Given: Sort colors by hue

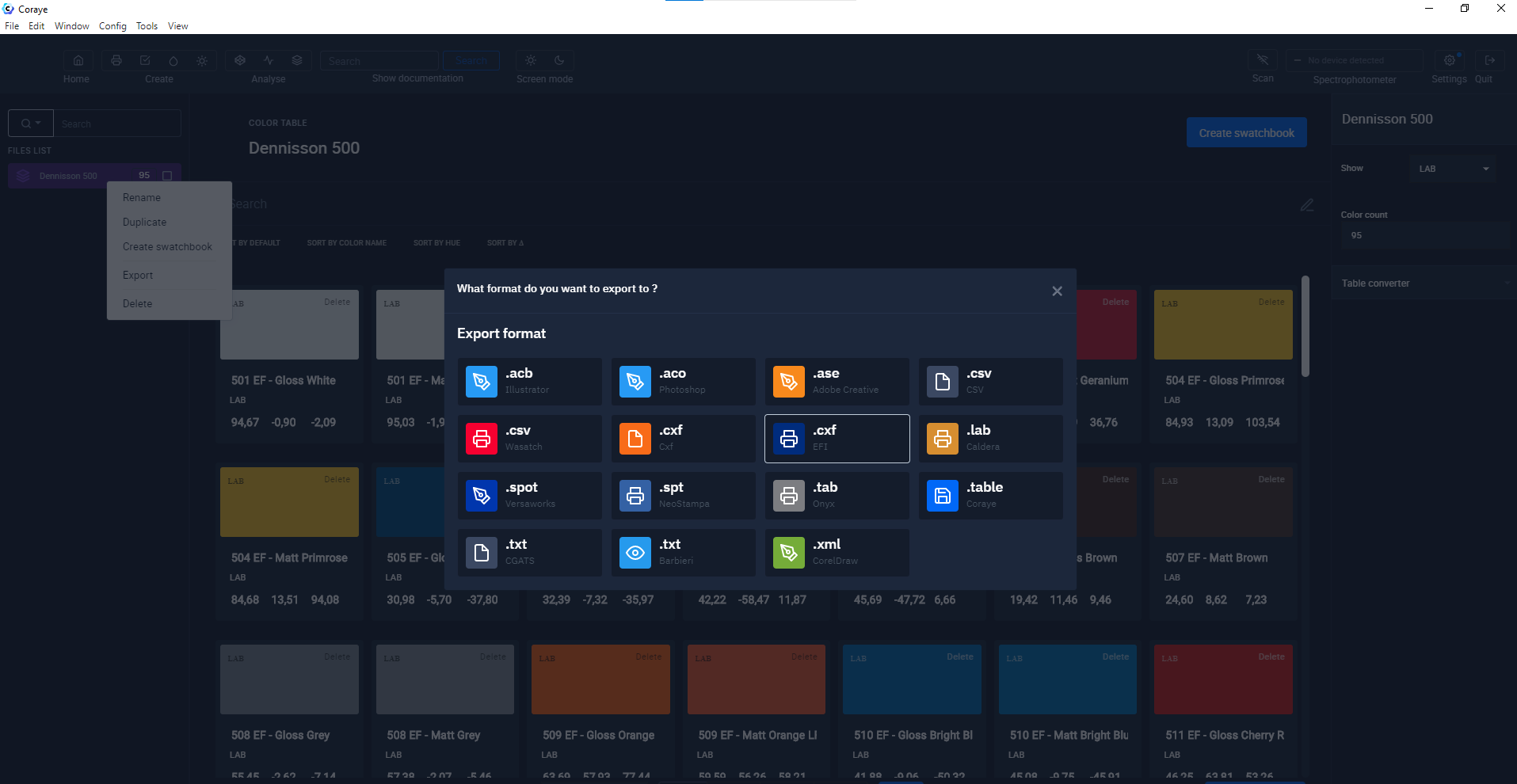Looking at the screenshot, I should pos(436,243).
